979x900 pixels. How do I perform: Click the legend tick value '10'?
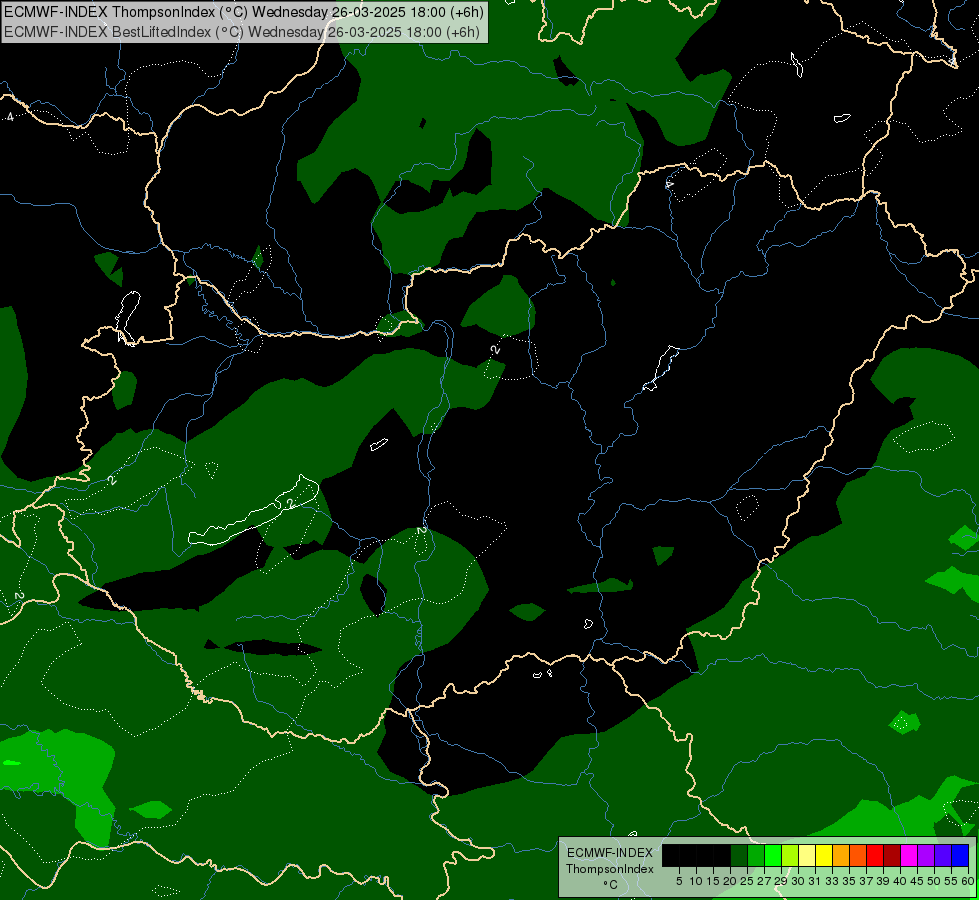click(696, 881)
